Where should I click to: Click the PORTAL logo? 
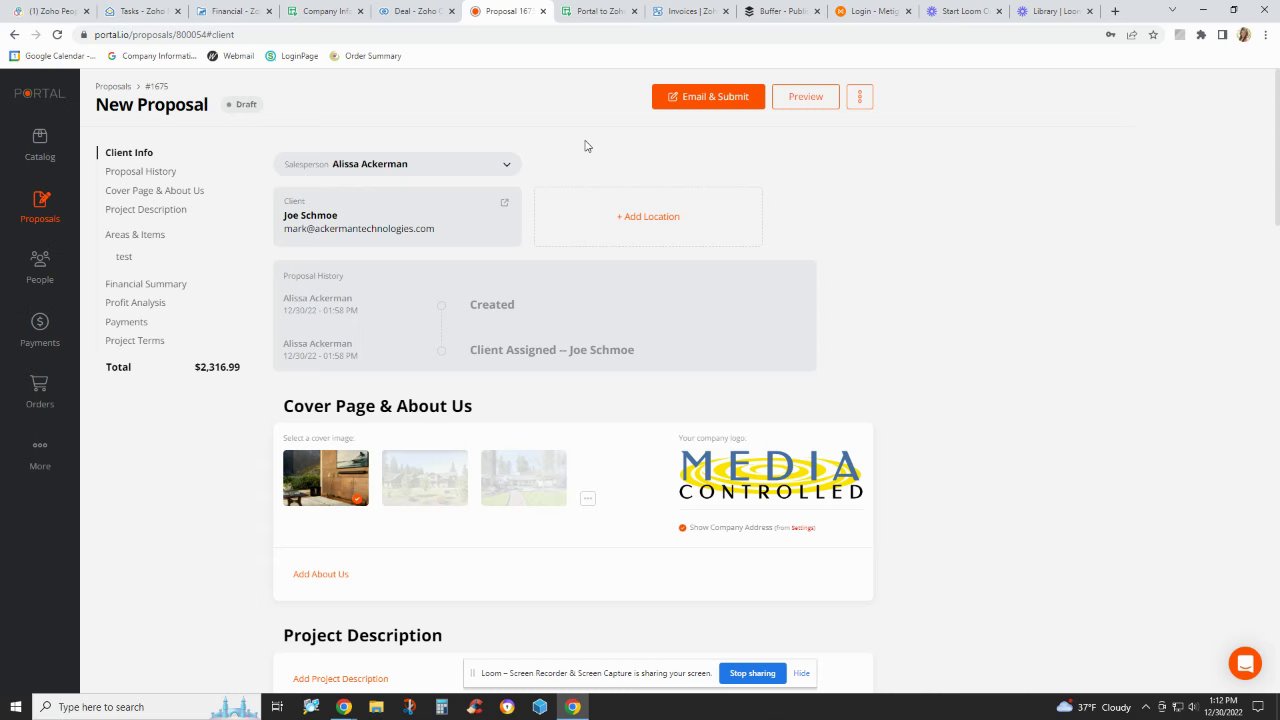click(40, 93)
